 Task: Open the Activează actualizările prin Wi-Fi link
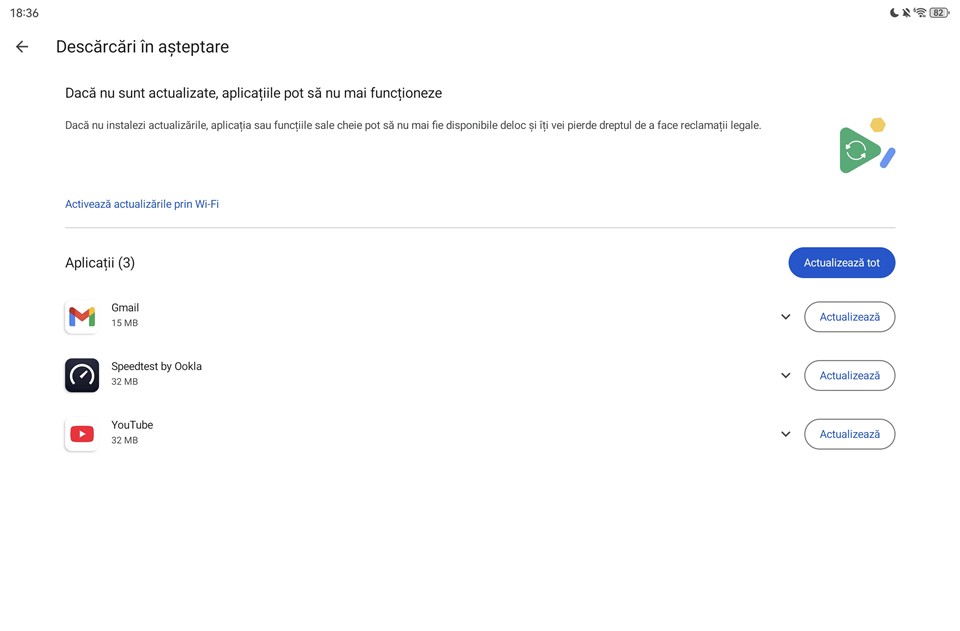pyautogui.click(x=142, y=204)
